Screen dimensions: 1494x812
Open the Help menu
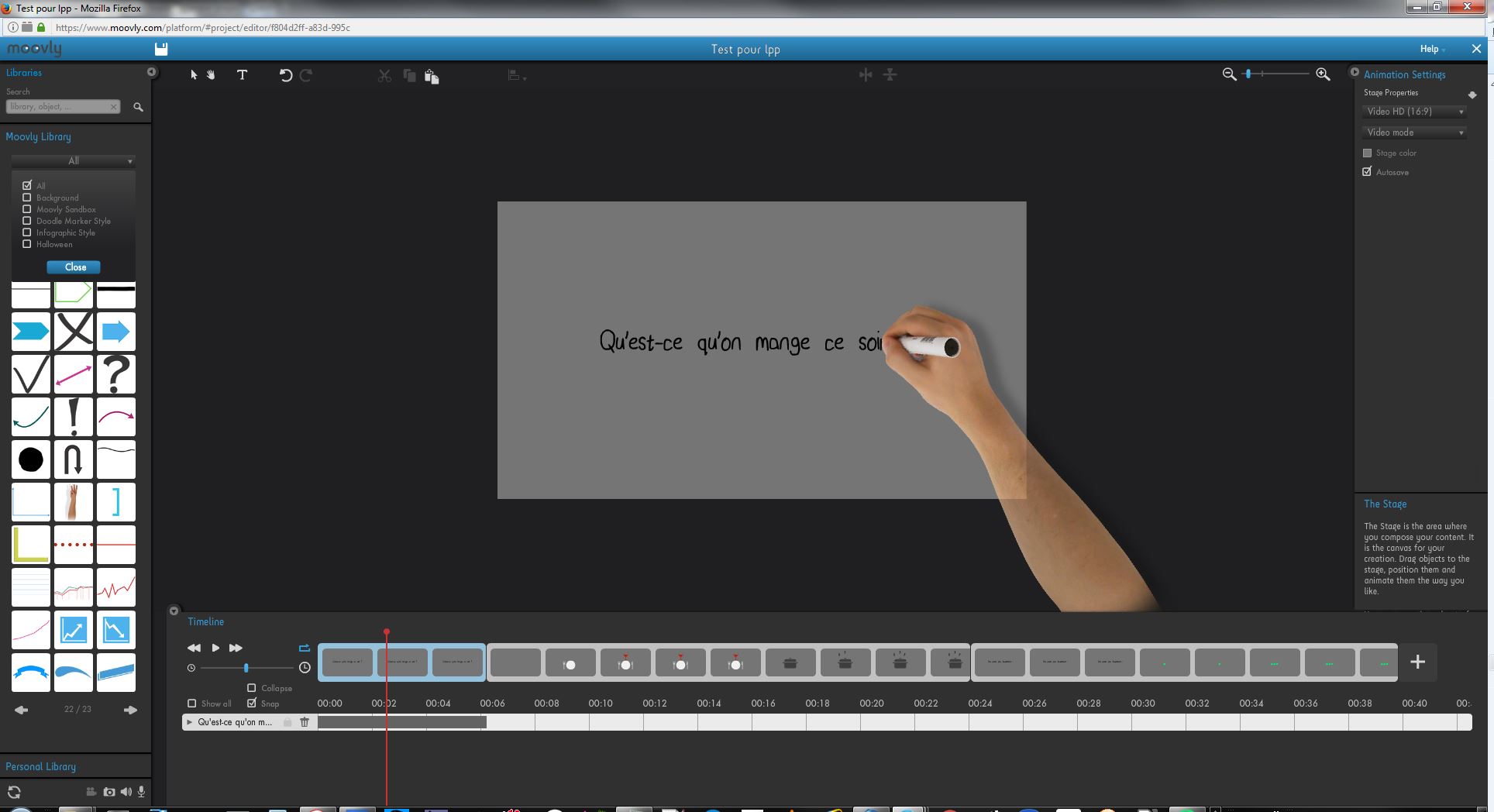point(1430,49)
